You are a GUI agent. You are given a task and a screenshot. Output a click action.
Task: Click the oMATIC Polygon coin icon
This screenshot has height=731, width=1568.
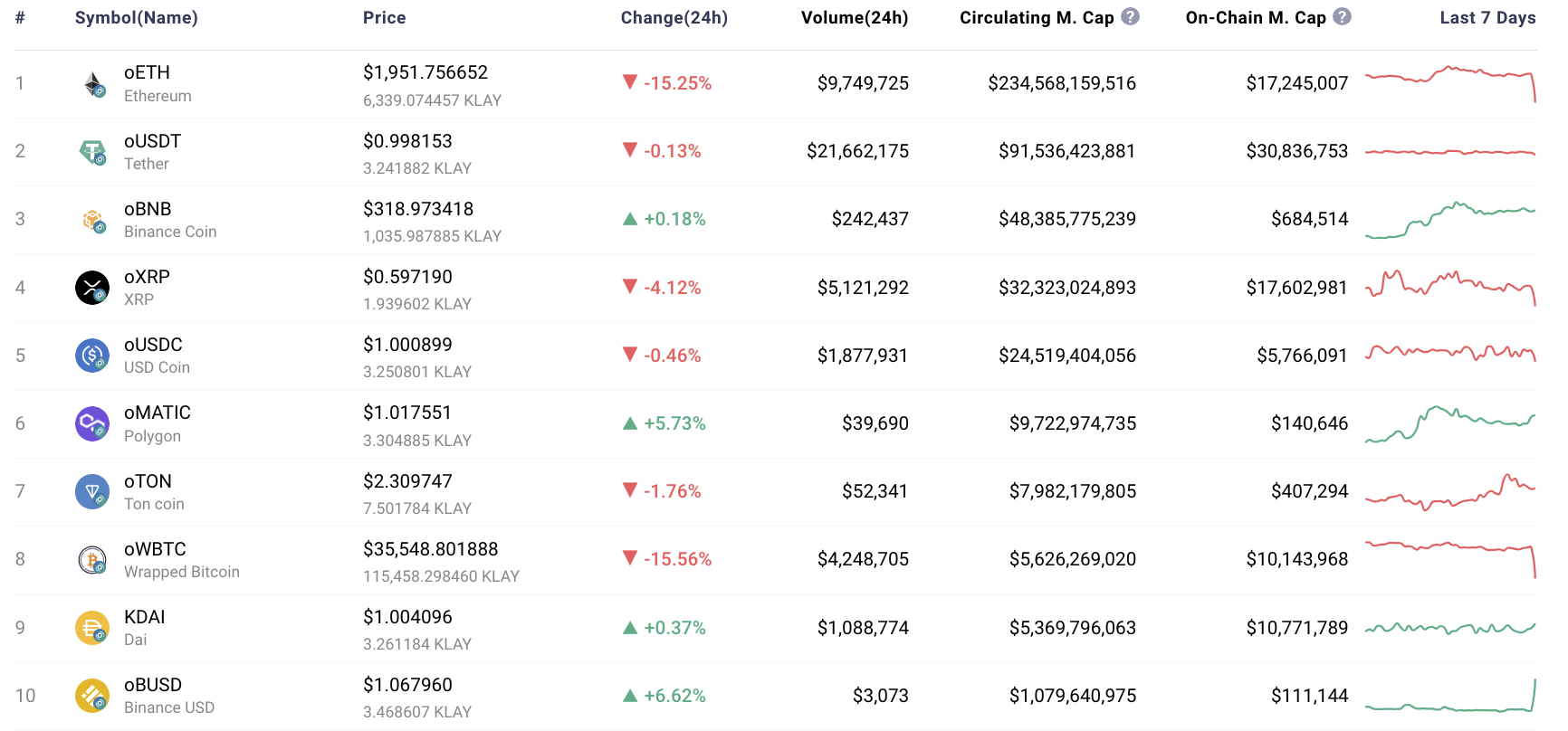(x=92, y=423)
